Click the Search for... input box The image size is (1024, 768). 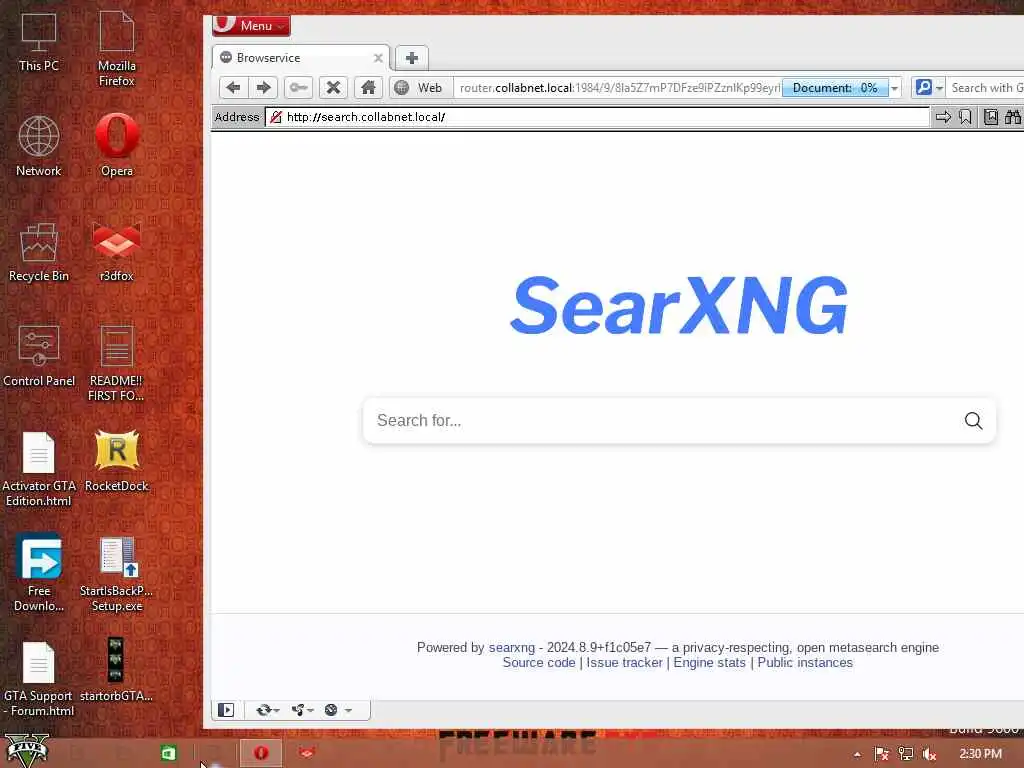663,421
